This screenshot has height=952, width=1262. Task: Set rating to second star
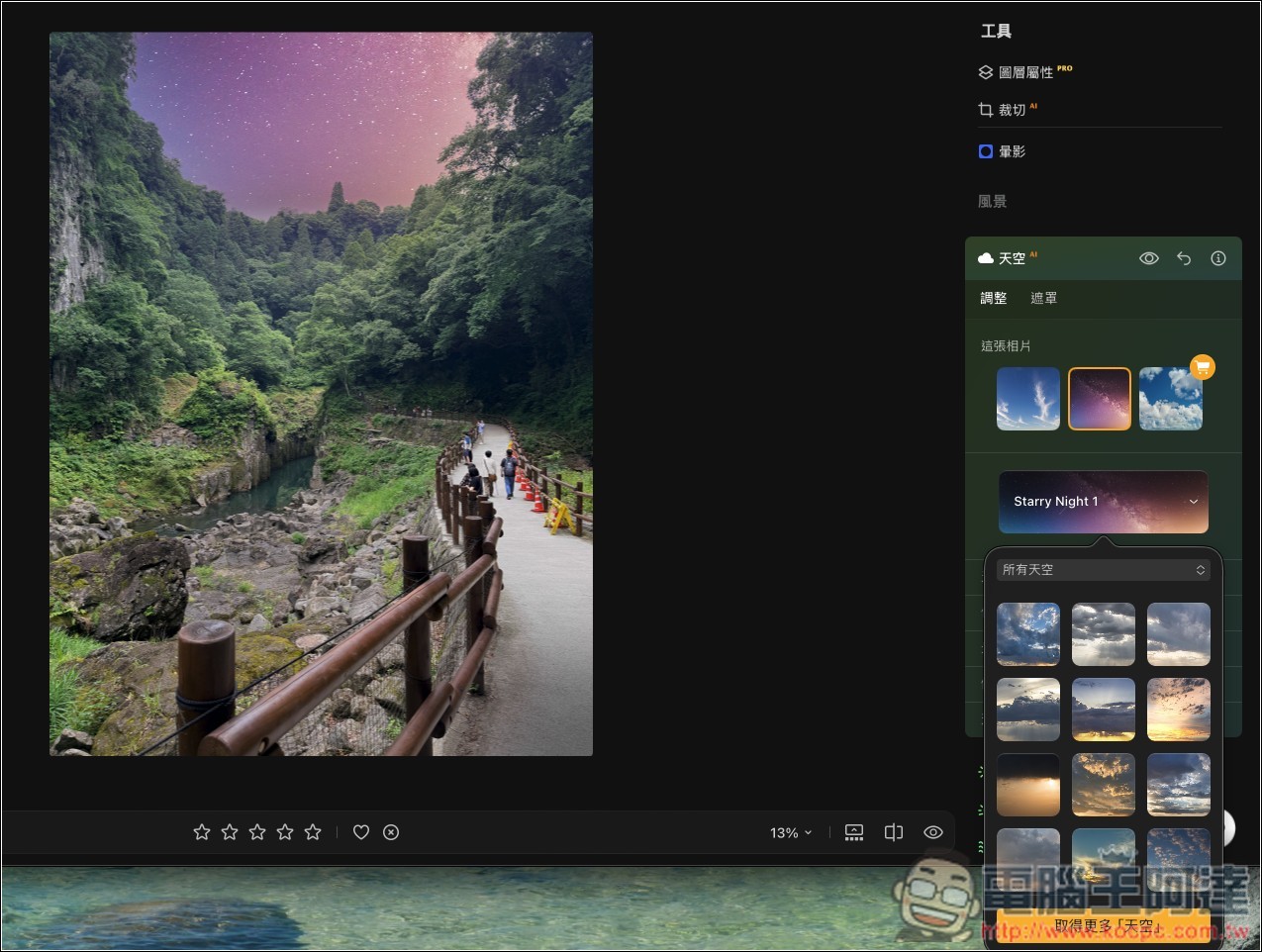tap(230, 832)
